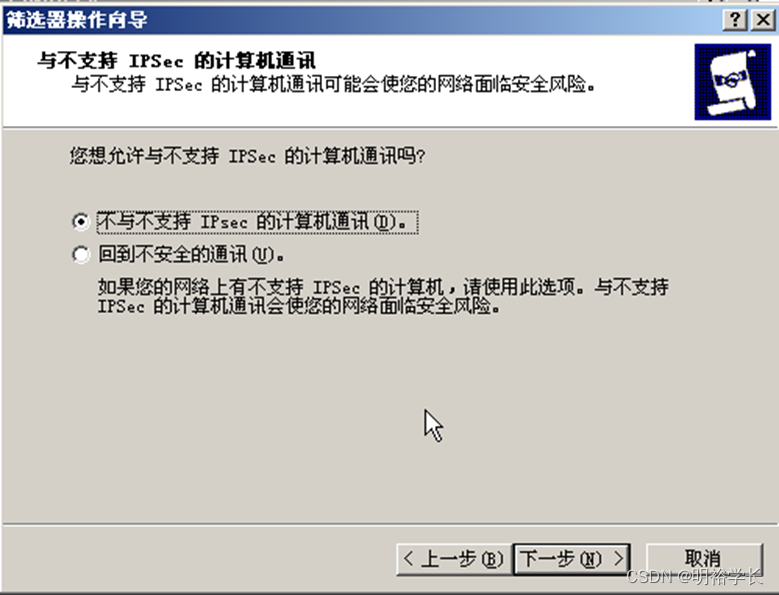Screen dimensions: 779x595
Task: Go forward with 下一步(N) button
Action: 572,559
